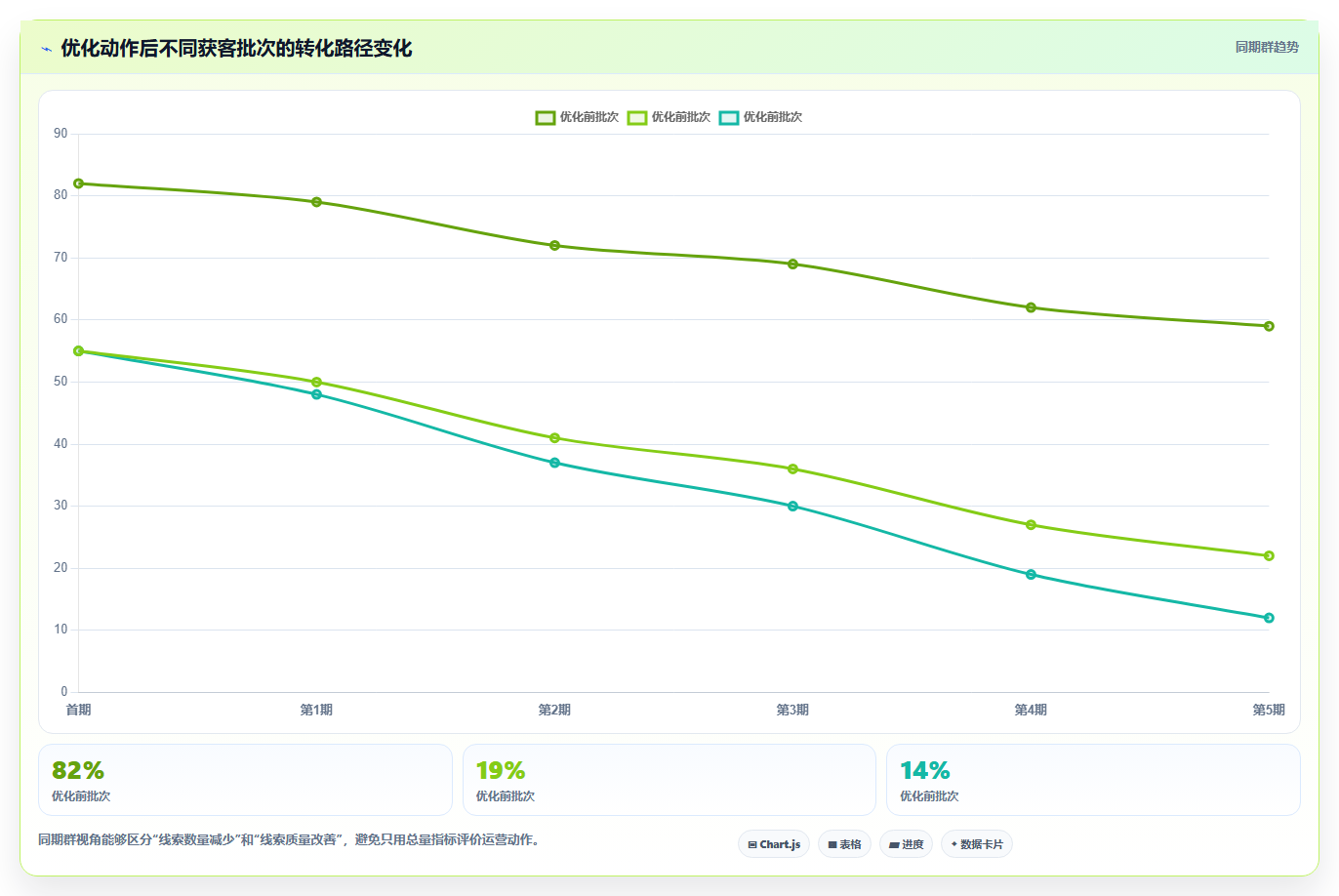Screen dimensions: 1339x896
Task: Select light green data point at 第2期
Action: click(554, 438)
